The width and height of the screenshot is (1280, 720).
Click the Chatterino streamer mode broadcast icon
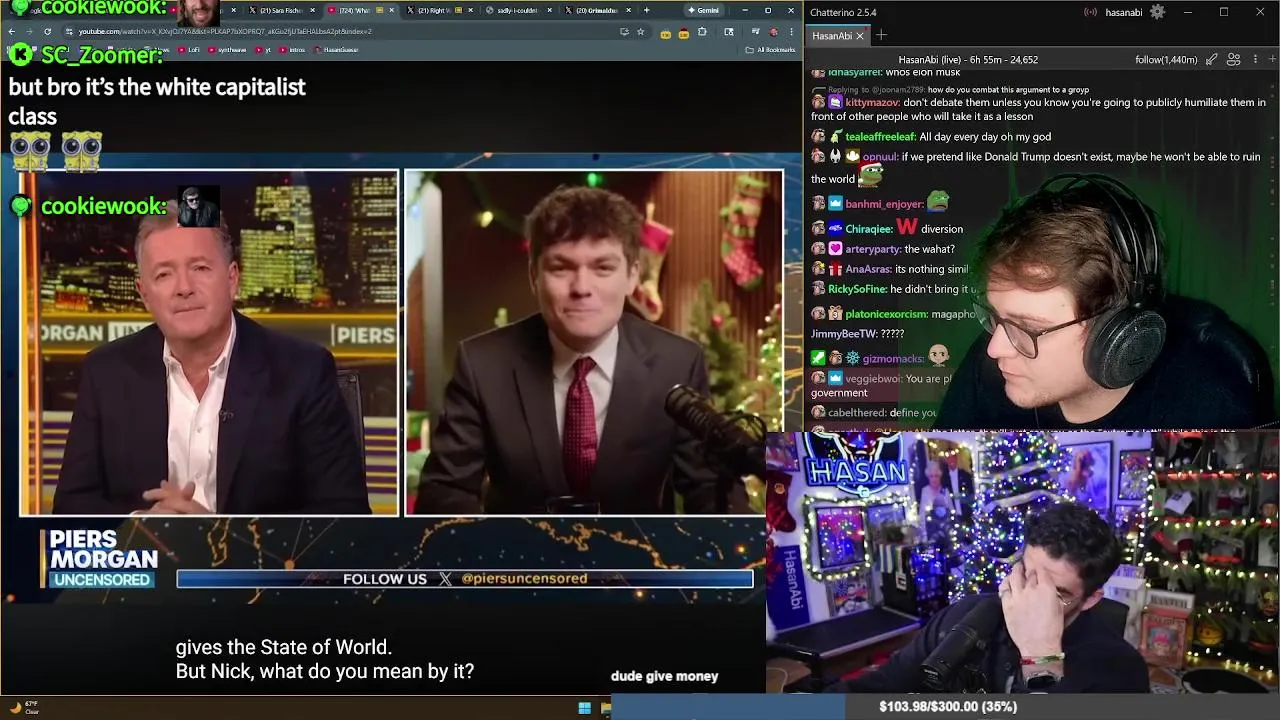pyautogui.click(x=1090, y=13)
